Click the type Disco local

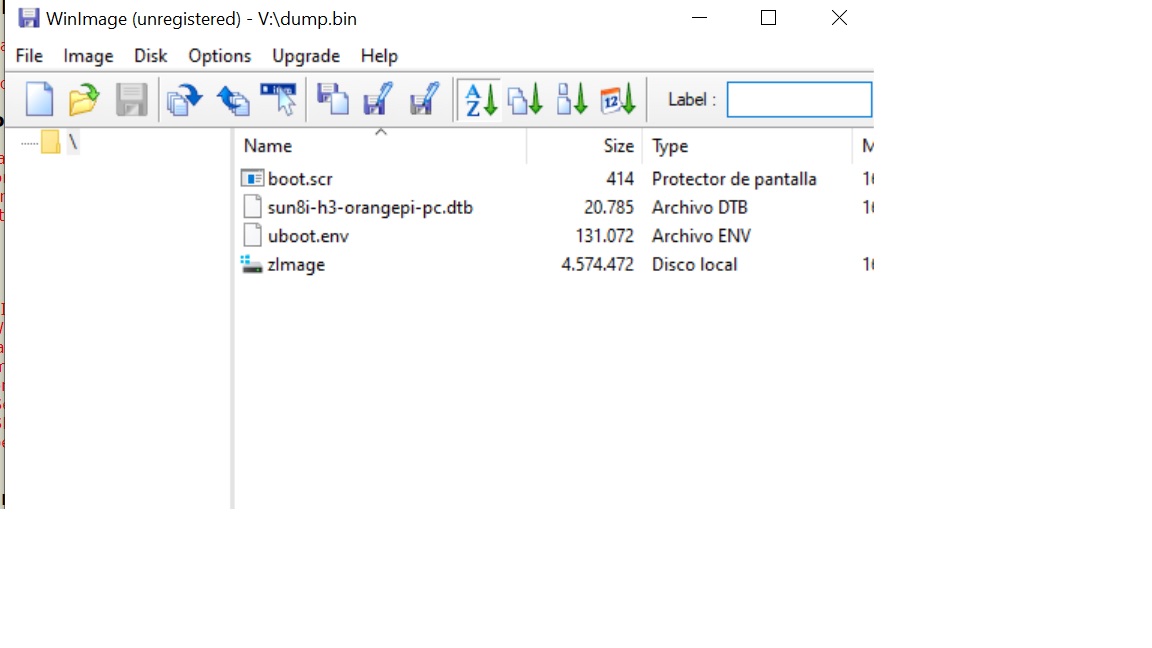pyautogui.click(x=694, y=264)
